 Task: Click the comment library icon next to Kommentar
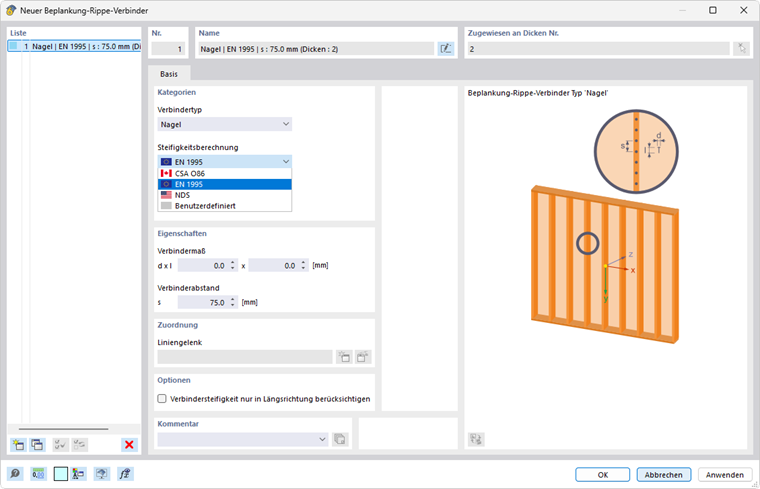pos(340,439)
